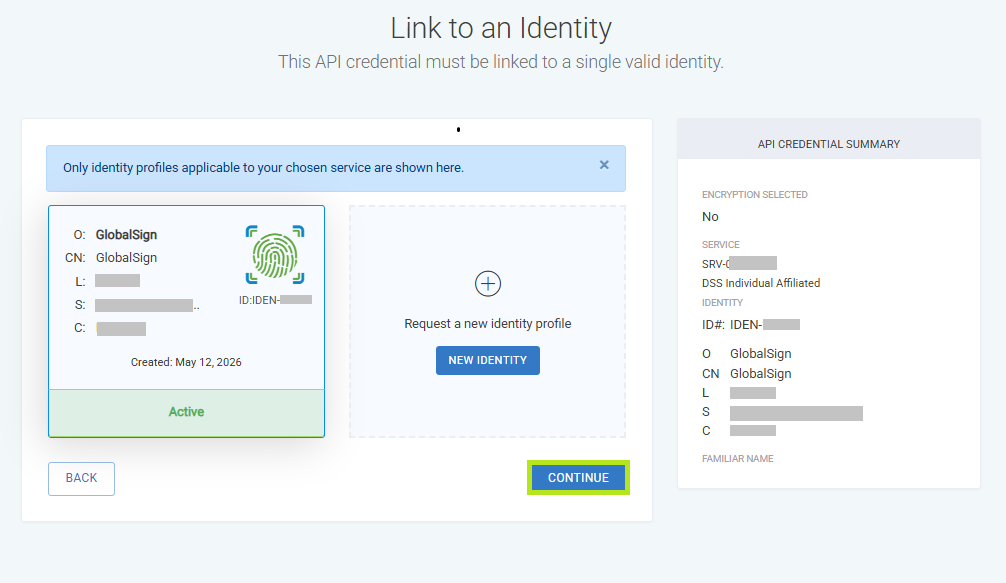
Task: Click 'Created: May 12, 2026' text
Action: click(x=186, y=362)
